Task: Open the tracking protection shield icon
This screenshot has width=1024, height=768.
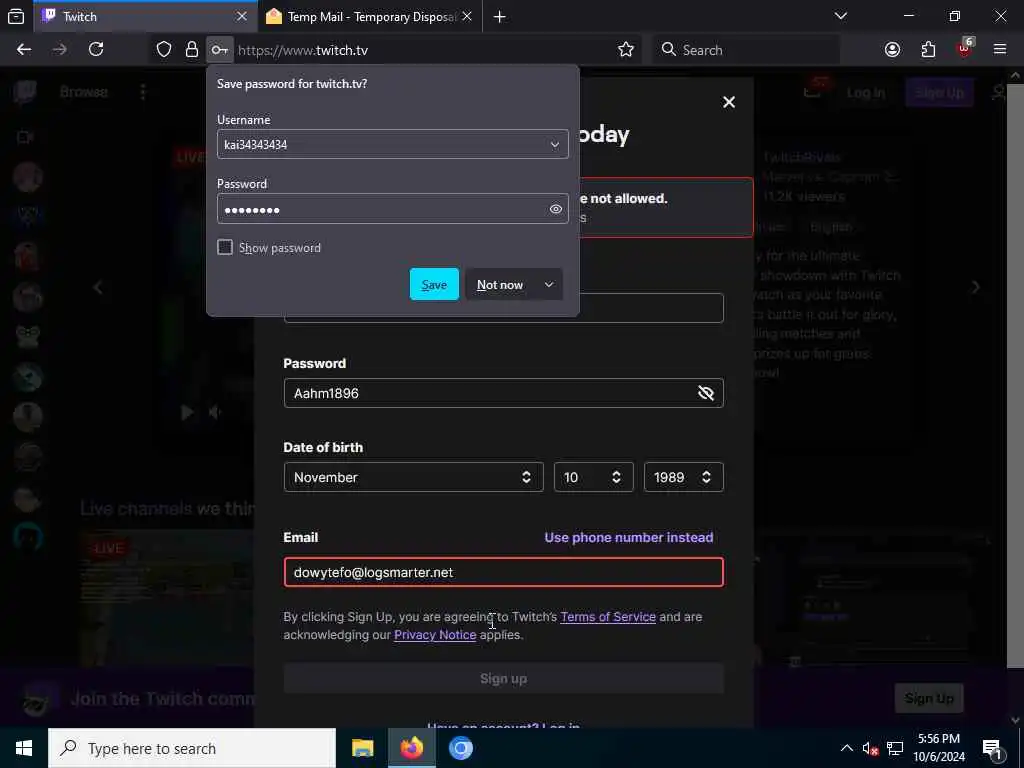Action: tap(164, 50)
